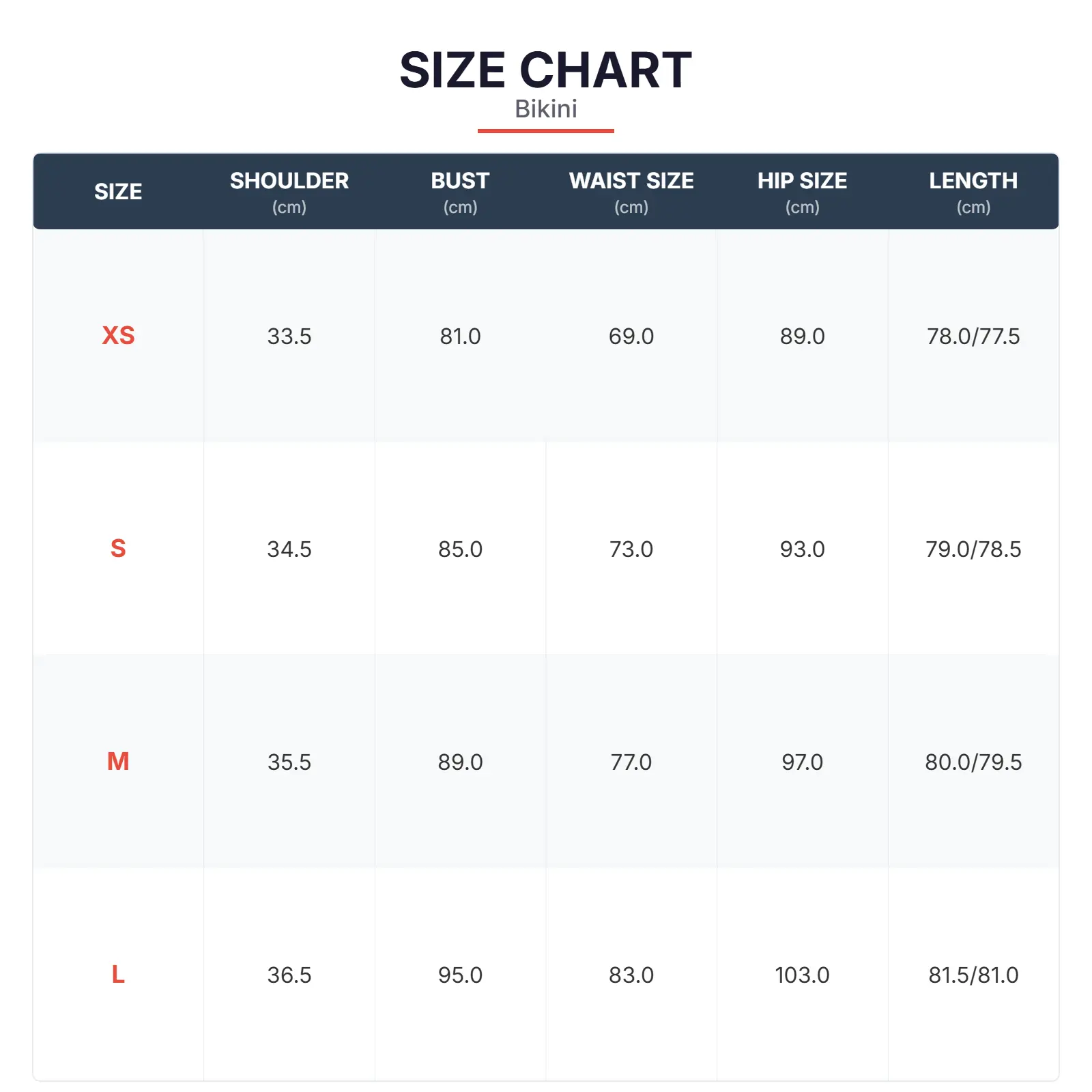1092x1092 pixels.
Task: Click the red underline below Bikini
Action: click(545, 131)
